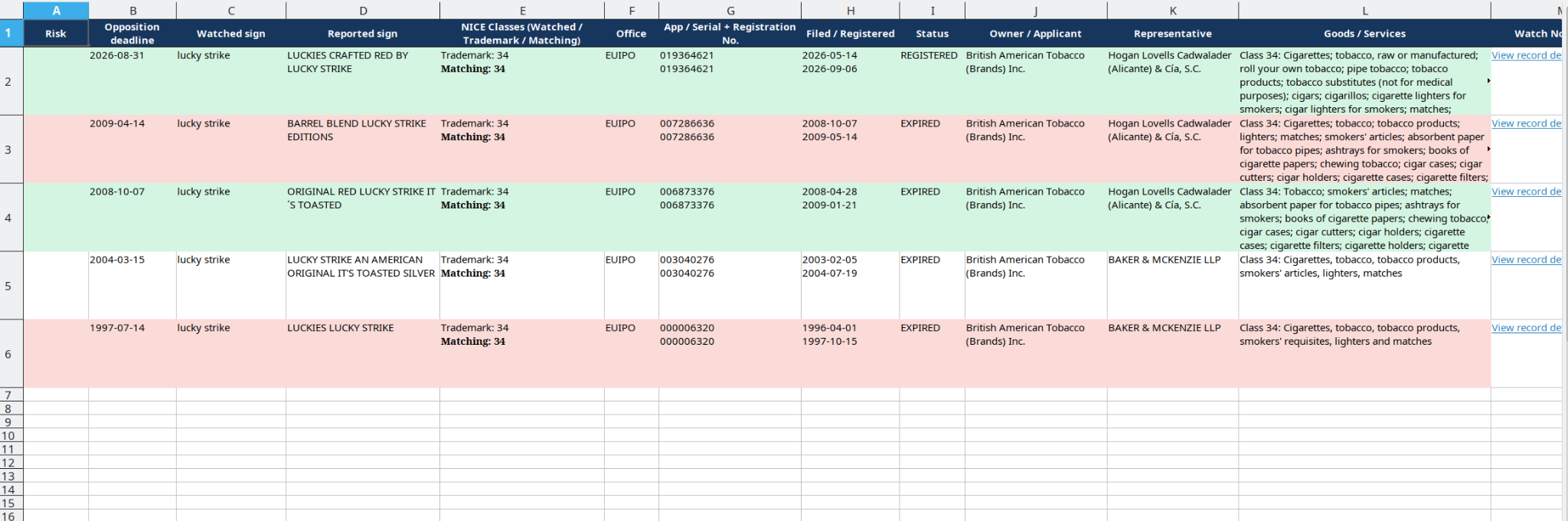Select the 1997-07-14 deadline cell
Screen dimensions: 1568x521
point(132,354)
